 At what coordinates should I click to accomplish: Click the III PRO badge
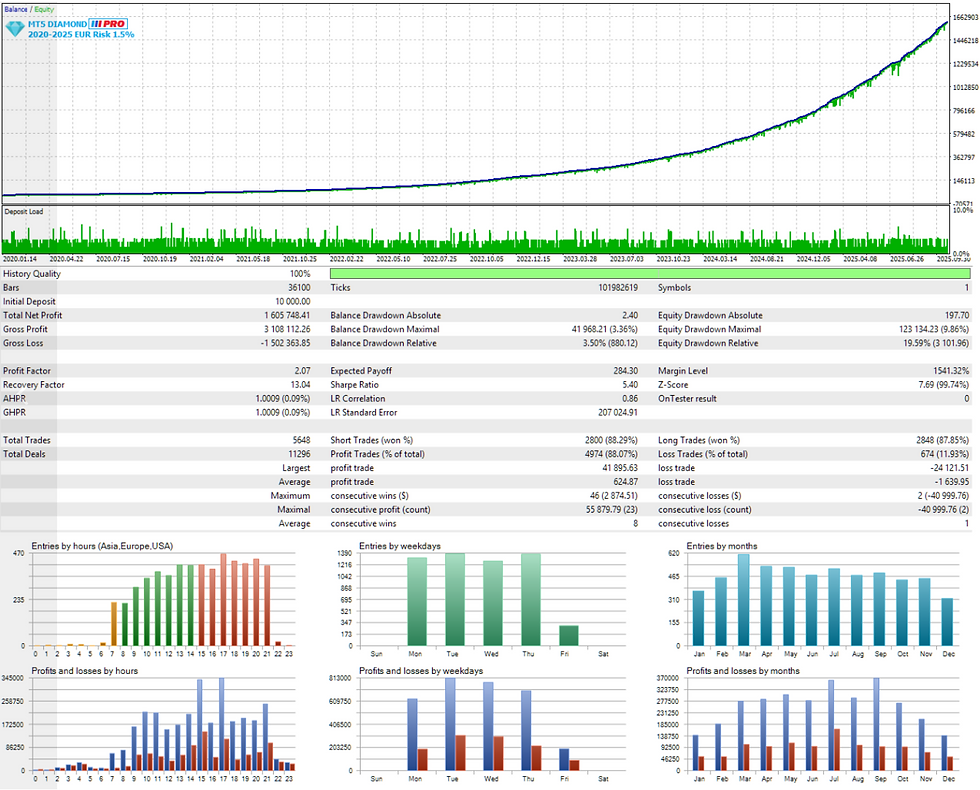coord(108,24)
